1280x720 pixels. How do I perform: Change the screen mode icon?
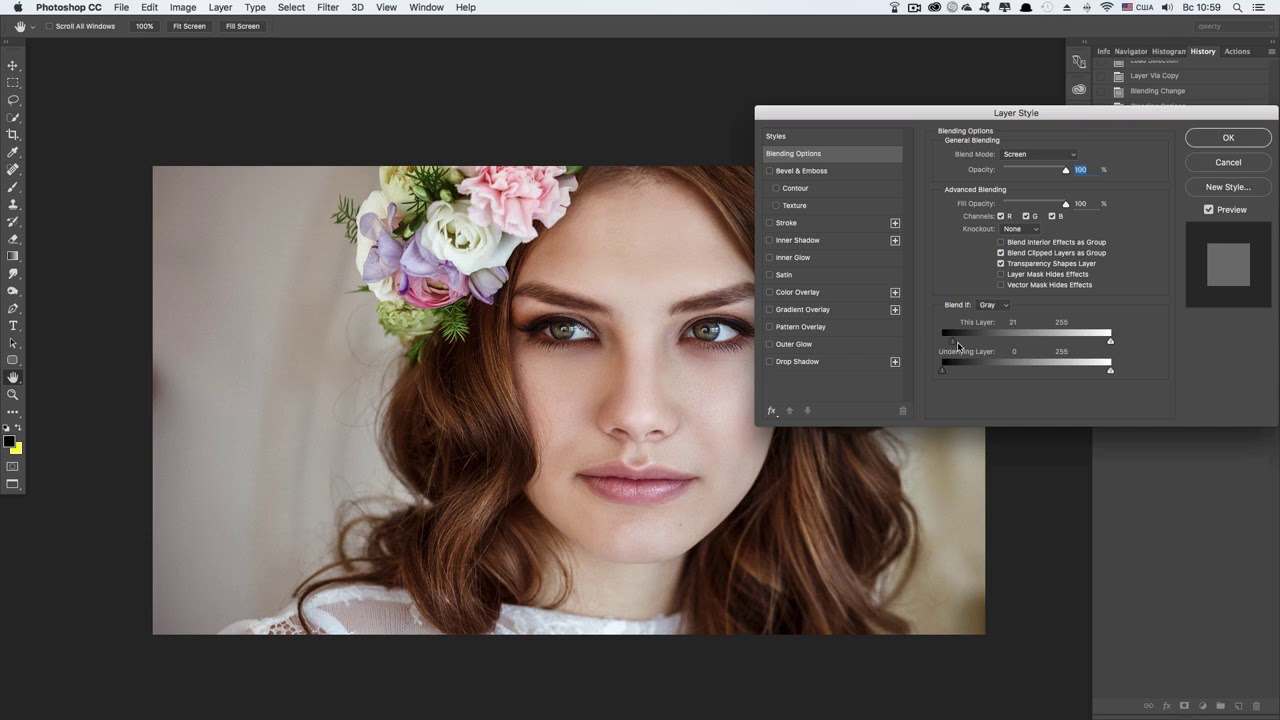coord(13,485)
